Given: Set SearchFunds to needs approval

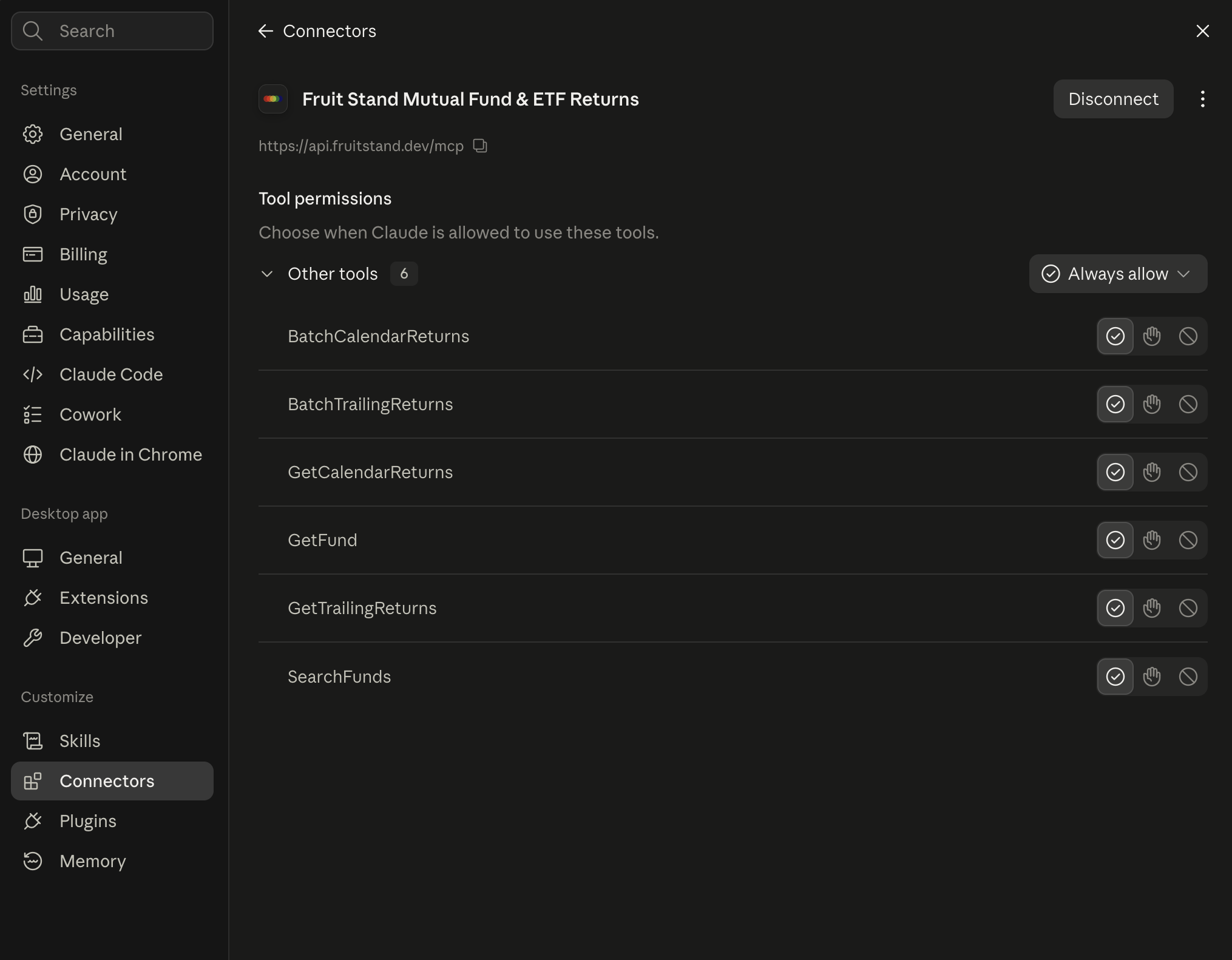Looking at the screenshot, I should pos(1151,677).
